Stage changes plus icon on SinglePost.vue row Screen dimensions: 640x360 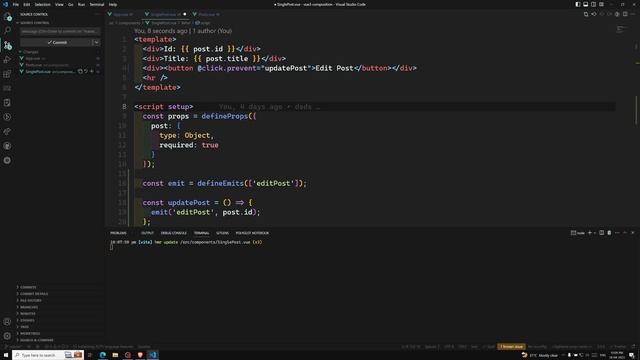pyautogui.click(x=91, y=71)
